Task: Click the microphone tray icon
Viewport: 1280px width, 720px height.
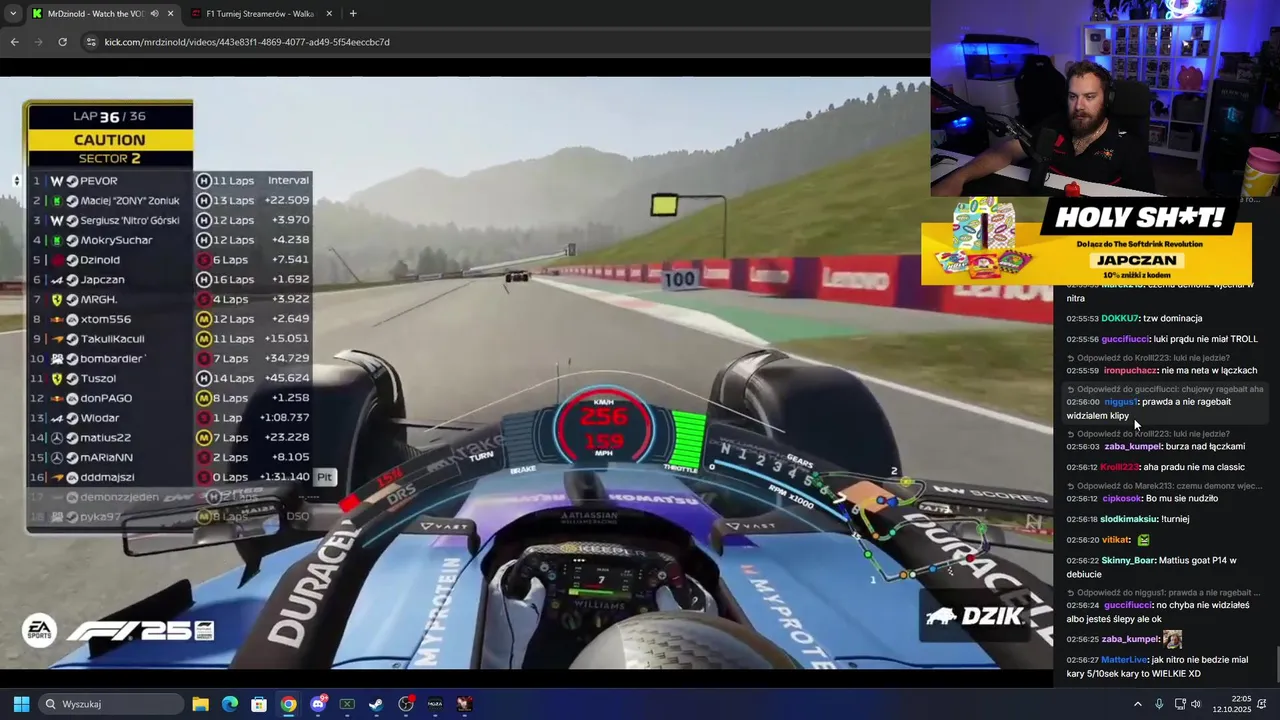Action: click(1159, 704)
